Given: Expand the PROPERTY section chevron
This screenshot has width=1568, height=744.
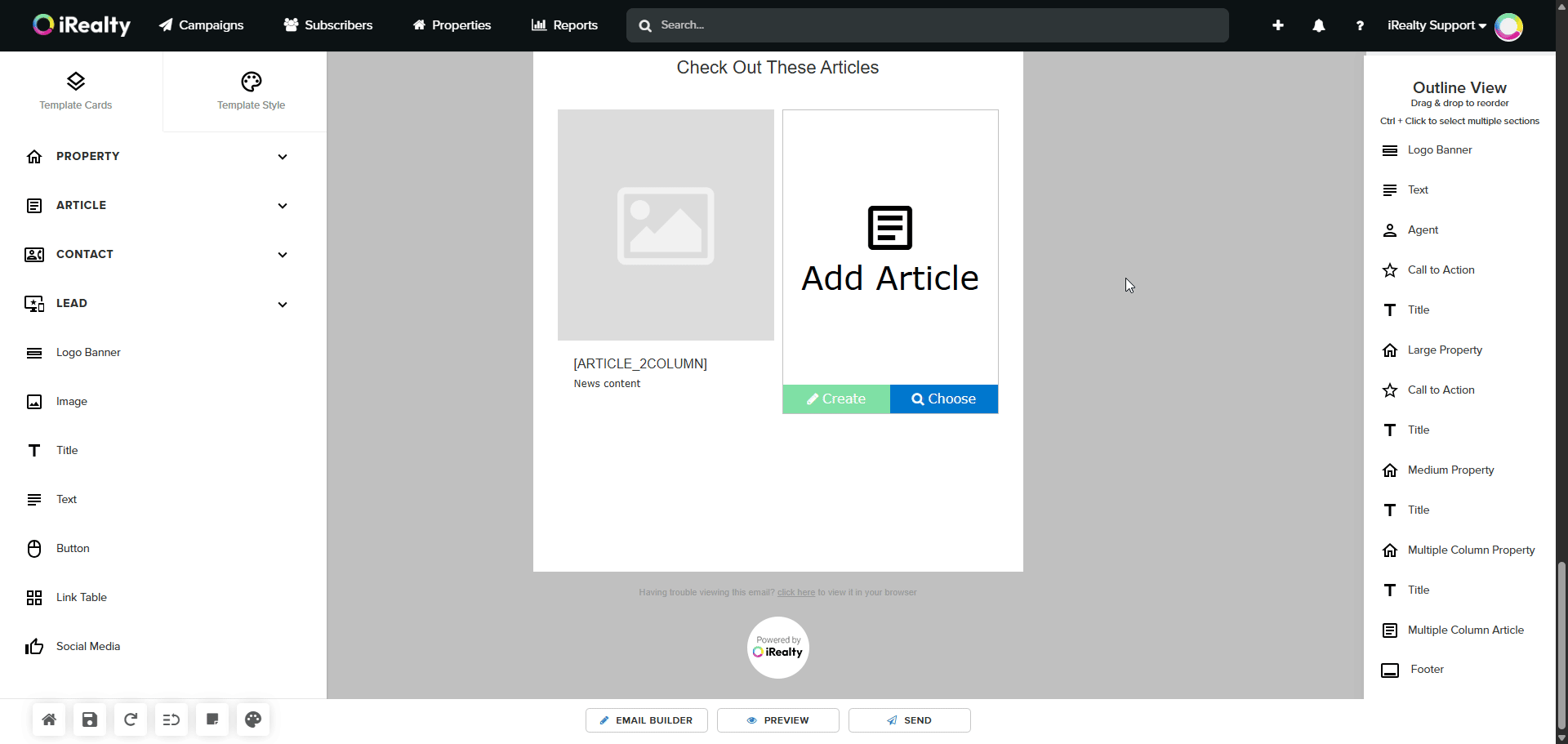Looking at the screenshot, I should (283, 157).
